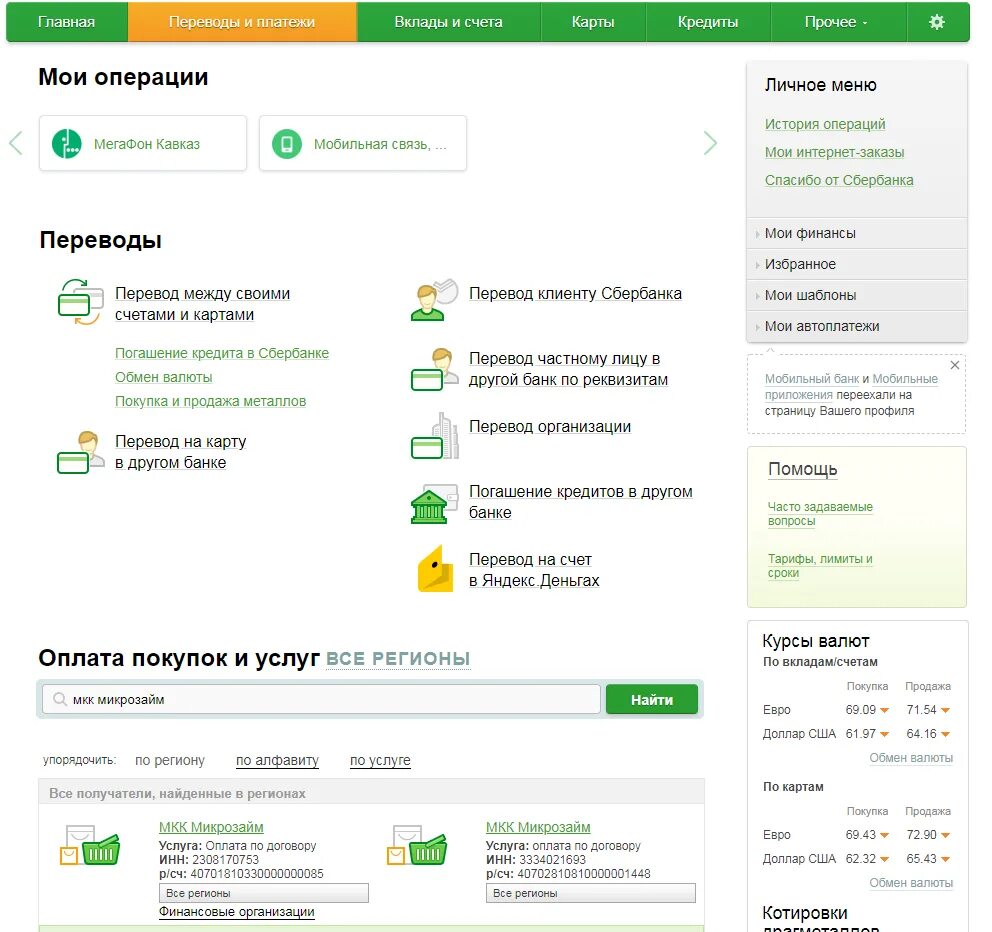
Task: Open Спасибо от Сбербанка link
Action: coord(839,180)
